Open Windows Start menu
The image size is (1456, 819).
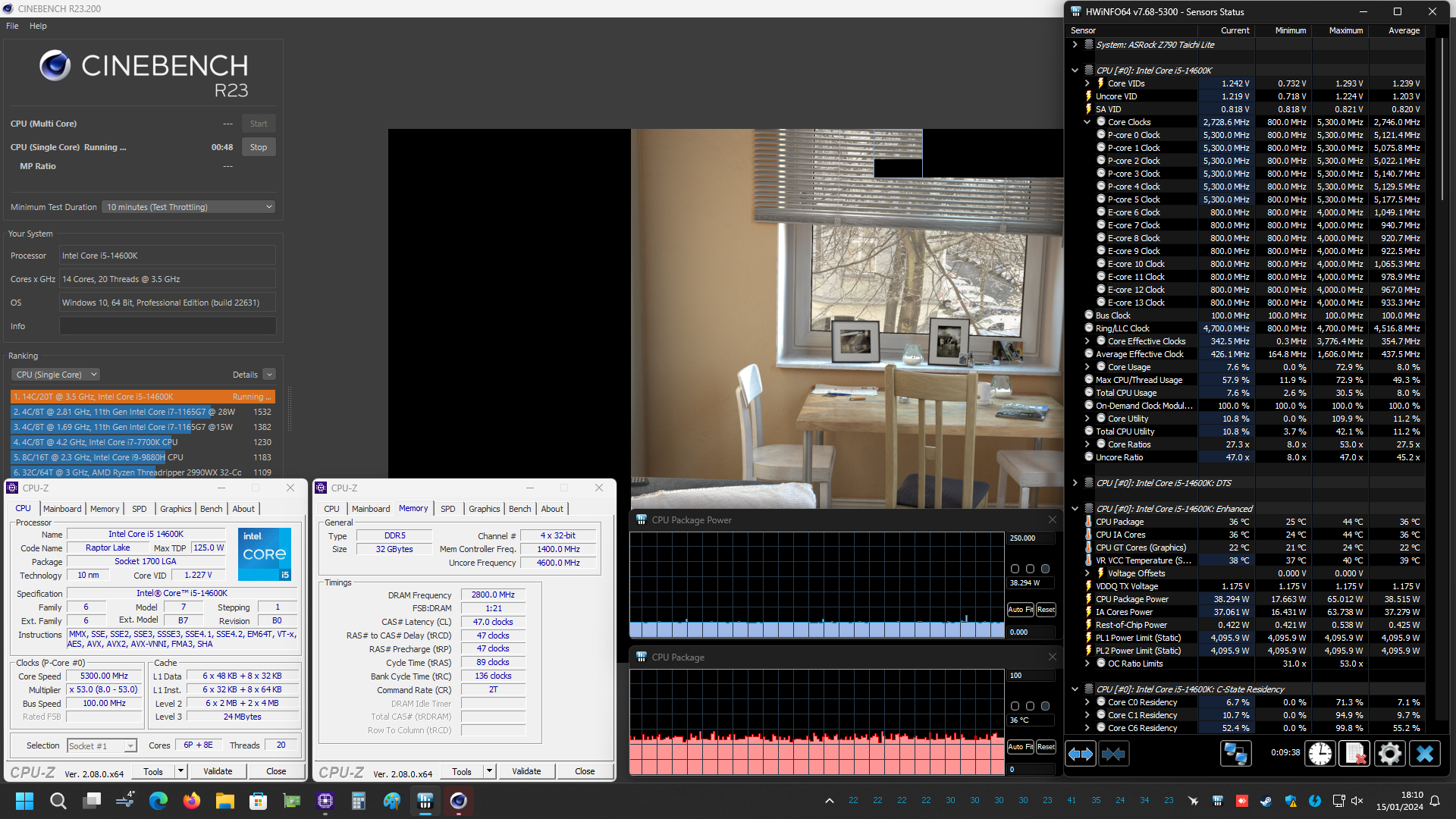(24, 801)
